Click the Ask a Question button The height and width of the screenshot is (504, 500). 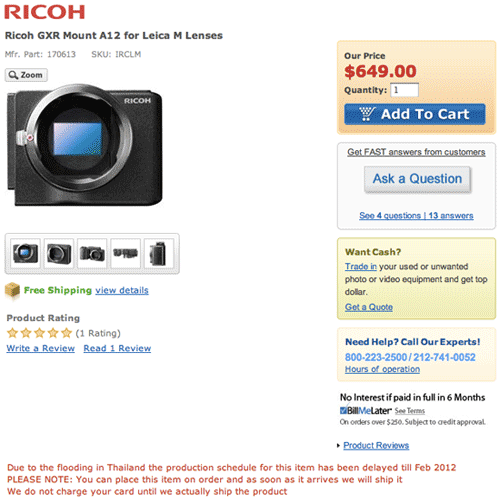[417, 179]
